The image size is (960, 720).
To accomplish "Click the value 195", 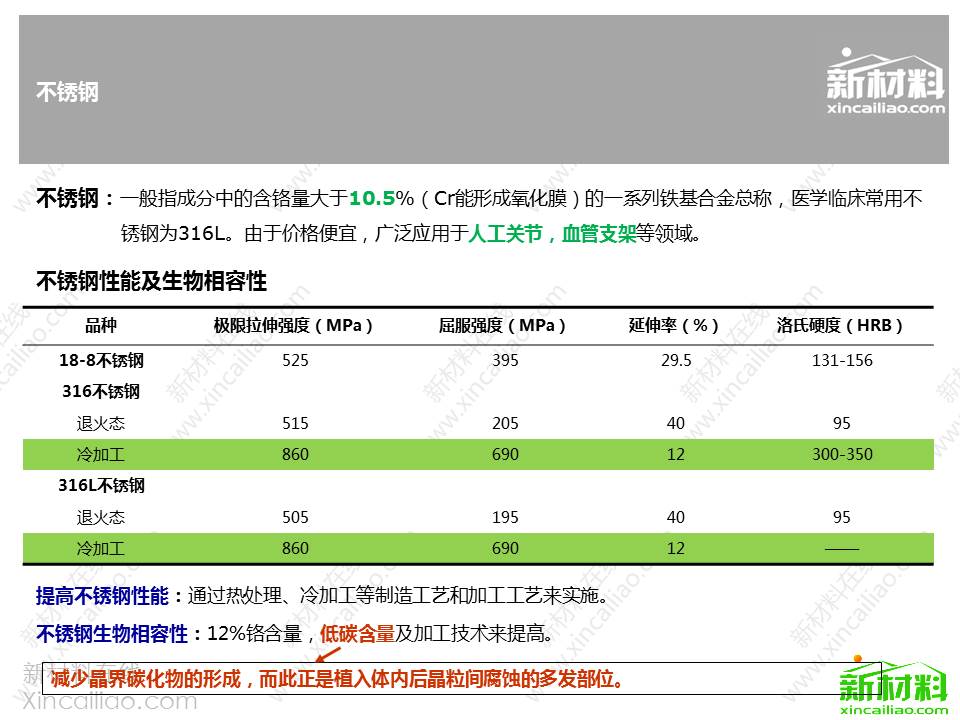I will (x=505, y=518).
